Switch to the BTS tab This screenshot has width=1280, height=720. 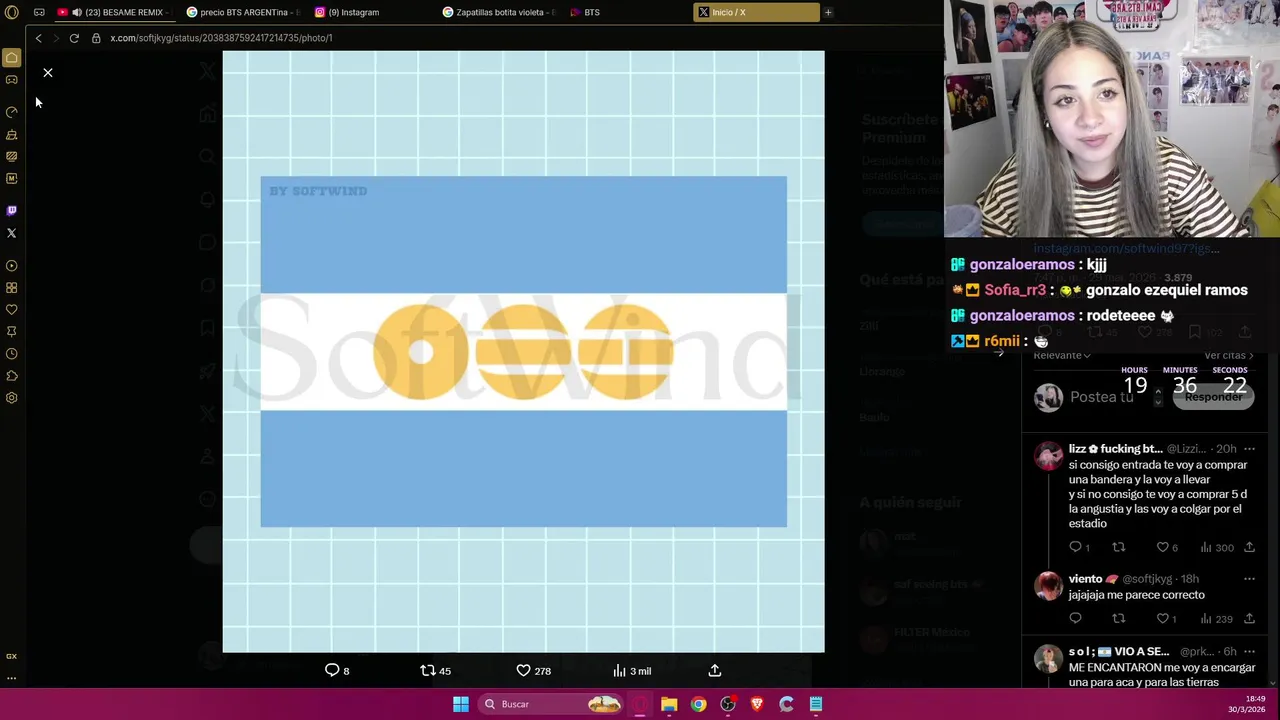626,12
